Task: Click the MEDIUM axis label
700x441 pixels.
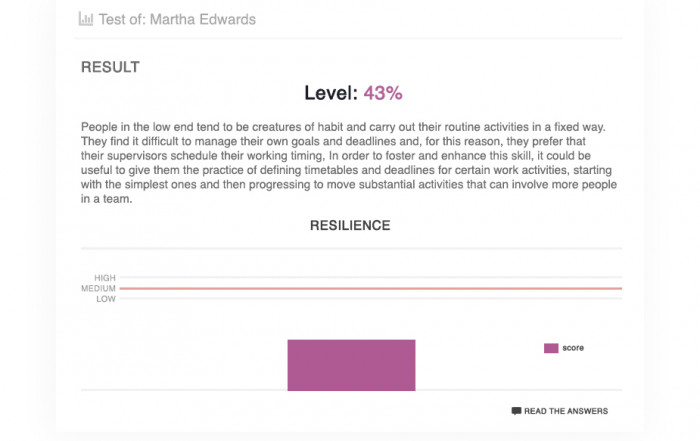Action: tap(98, 288)
